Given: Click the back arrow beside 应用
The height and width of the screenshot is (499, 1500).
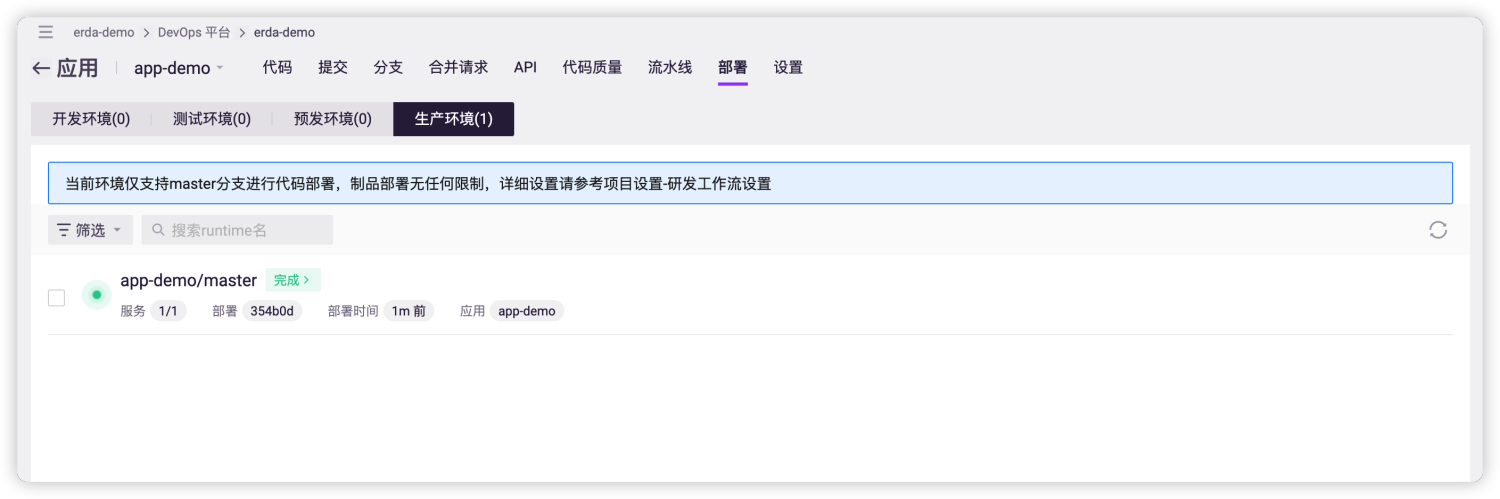Looking at the screenshot, I should click(x=41, y=68).
